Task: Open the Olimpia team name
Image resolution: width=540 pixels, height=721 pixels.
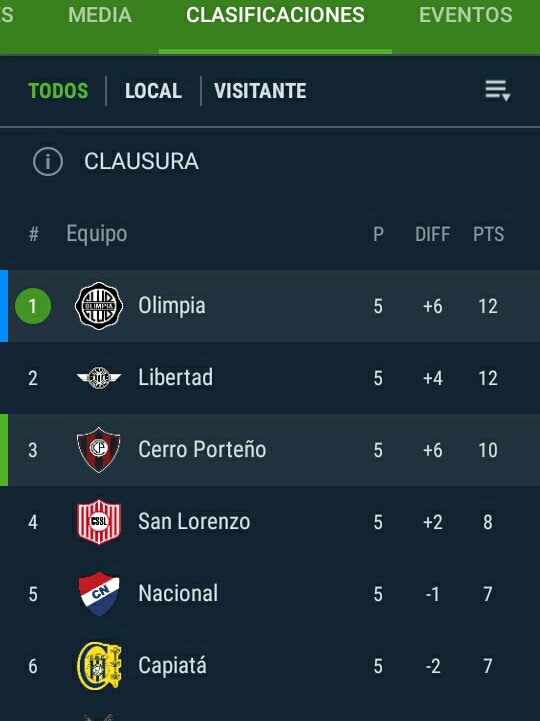Action: pos(172,306)
